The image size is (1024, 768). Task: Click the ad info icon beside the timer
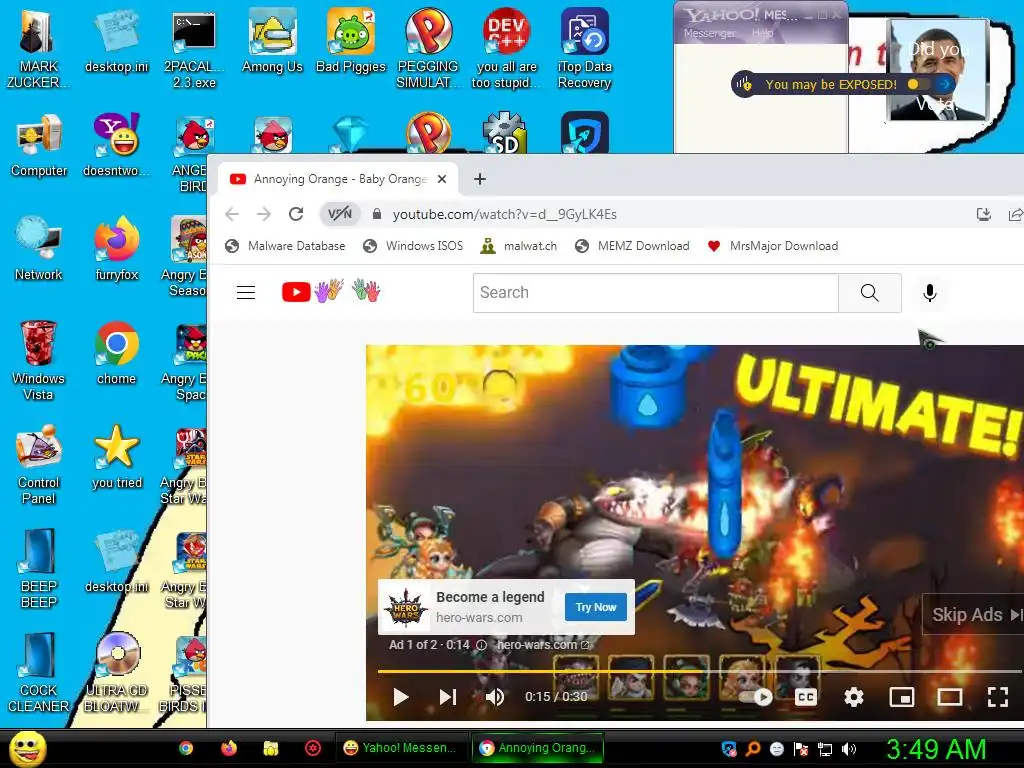481,645
